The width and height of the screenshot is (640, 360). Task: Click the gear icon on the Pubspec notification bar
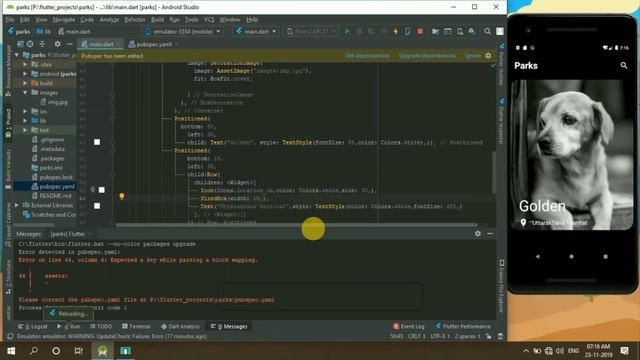pyautogui.click(x=488, y=56)
